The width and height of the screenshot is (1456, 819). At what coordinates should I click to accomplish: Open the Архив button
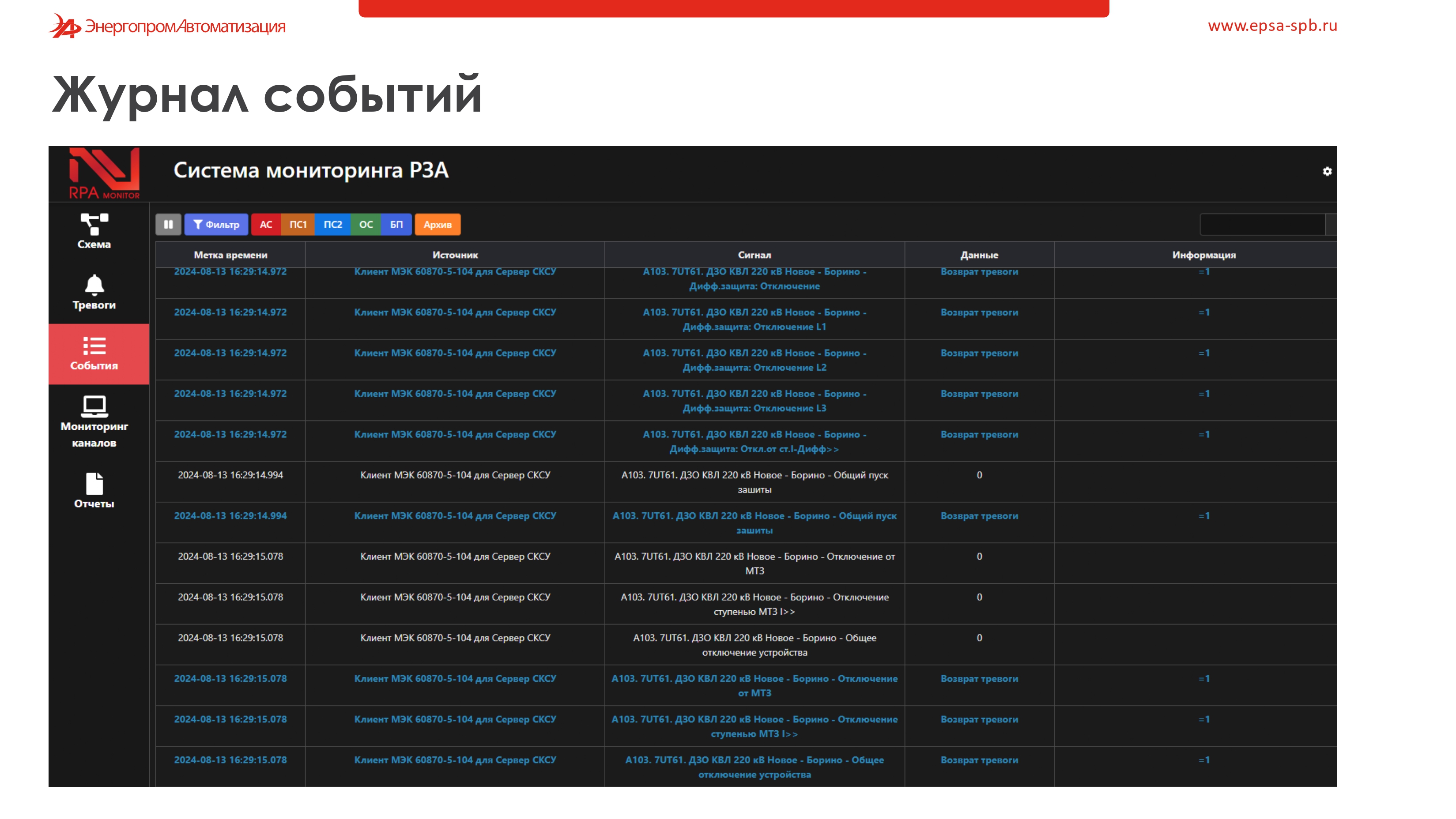pyautogui.click(x=438, y=224)
